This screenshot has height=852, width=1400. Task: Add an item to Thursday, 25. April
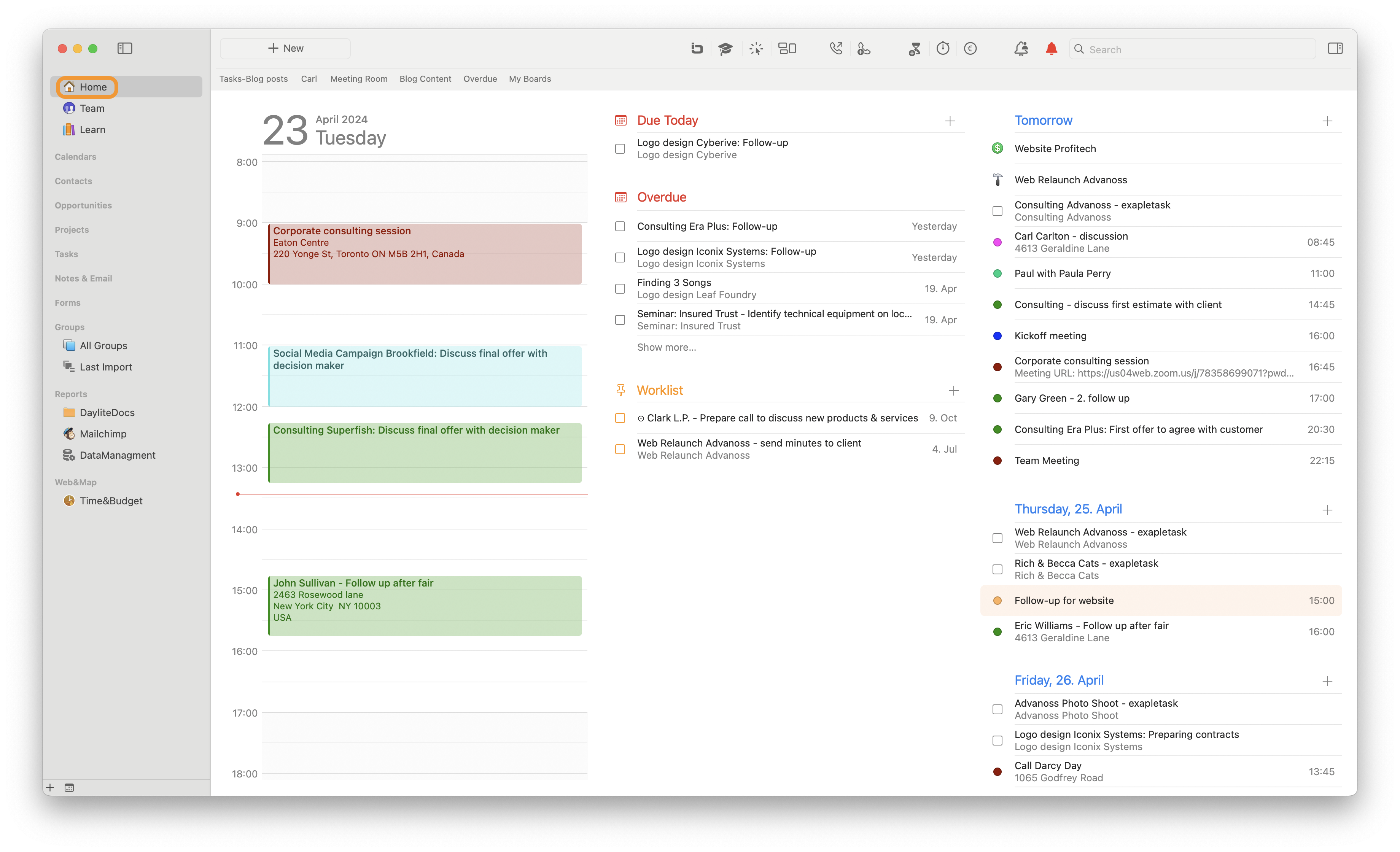[x=1327, y=510]
